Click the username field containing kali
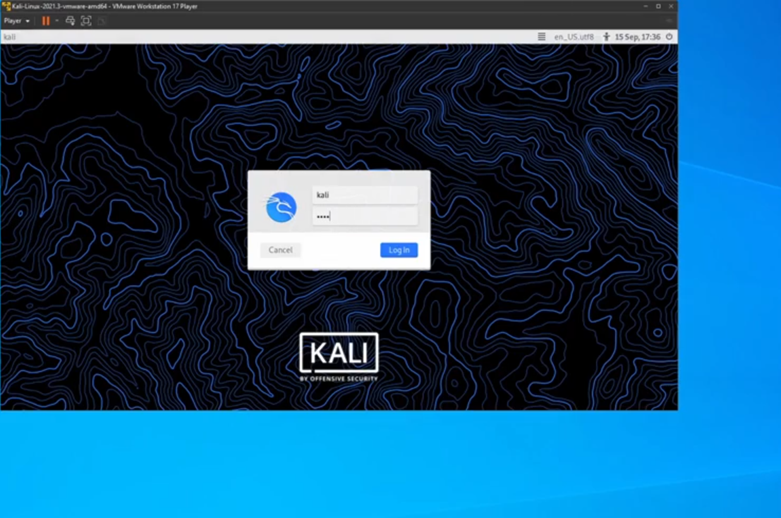This screenshot has width=781, height=518. click(x=365, y=195)
